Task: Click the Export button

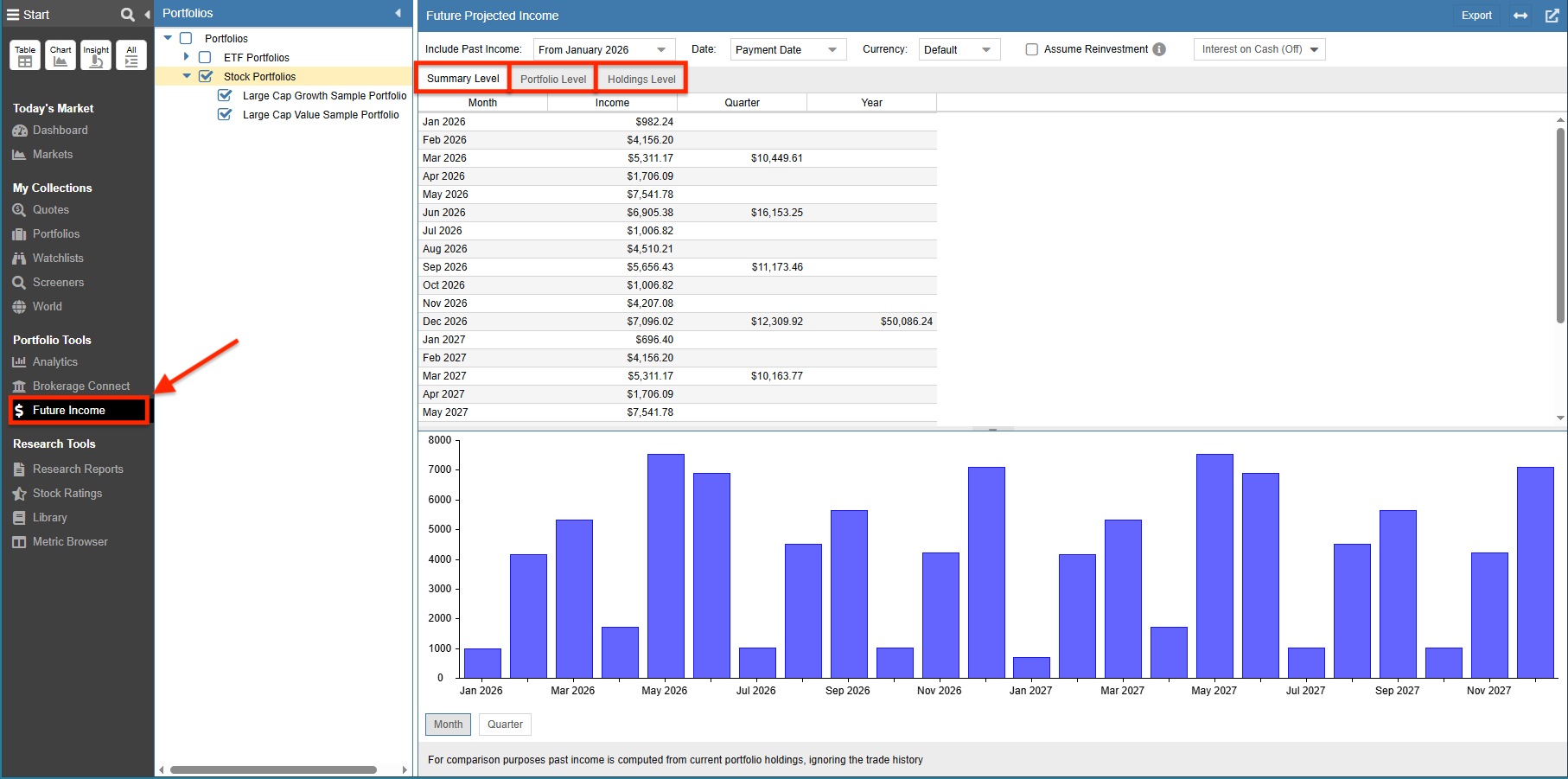Action: [1476, 16]
